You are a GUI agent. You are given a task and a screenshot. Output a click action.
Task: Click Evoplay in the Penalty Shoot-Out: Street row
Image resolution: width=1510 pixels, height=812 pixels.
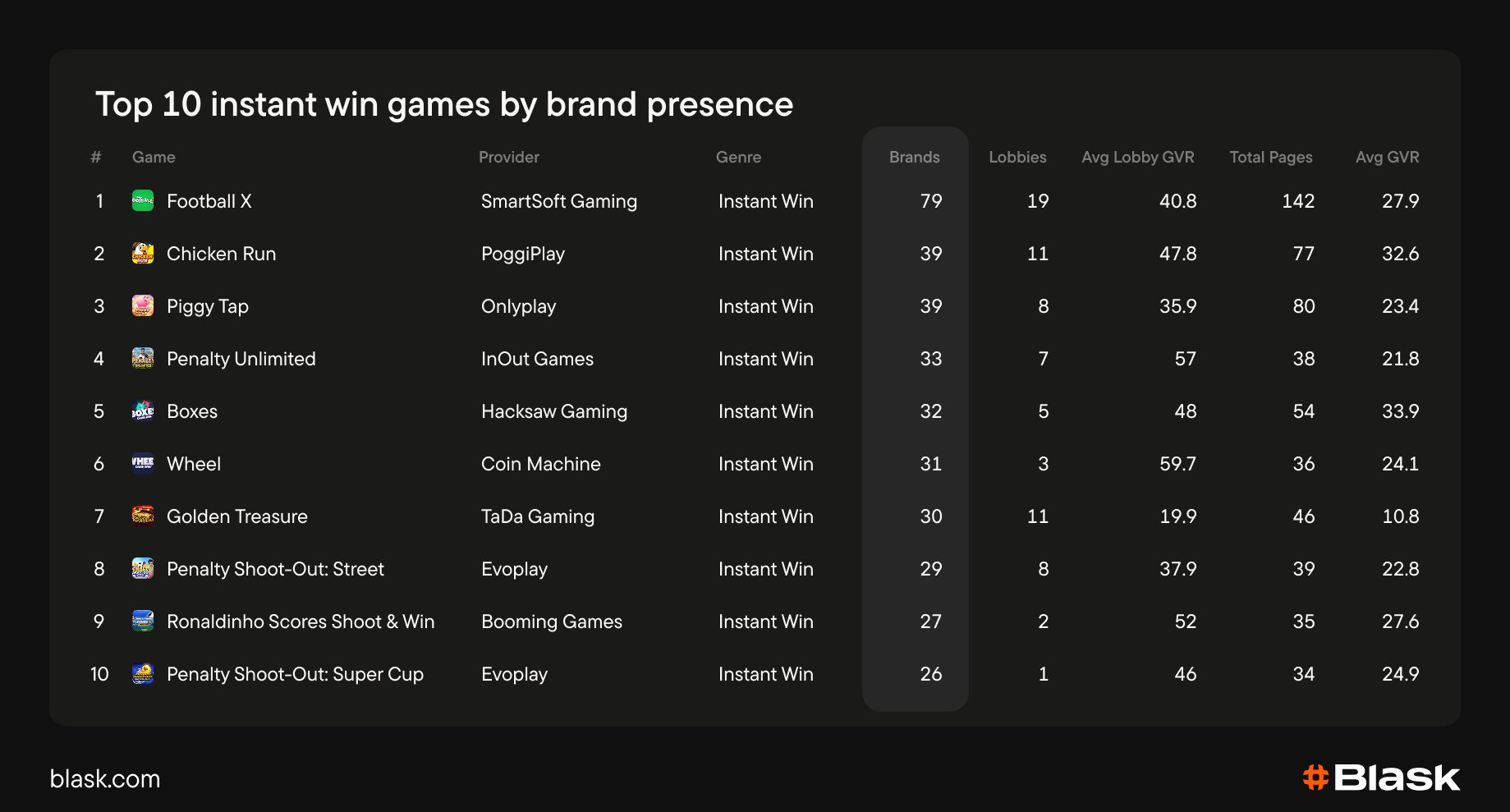(515, 569)
